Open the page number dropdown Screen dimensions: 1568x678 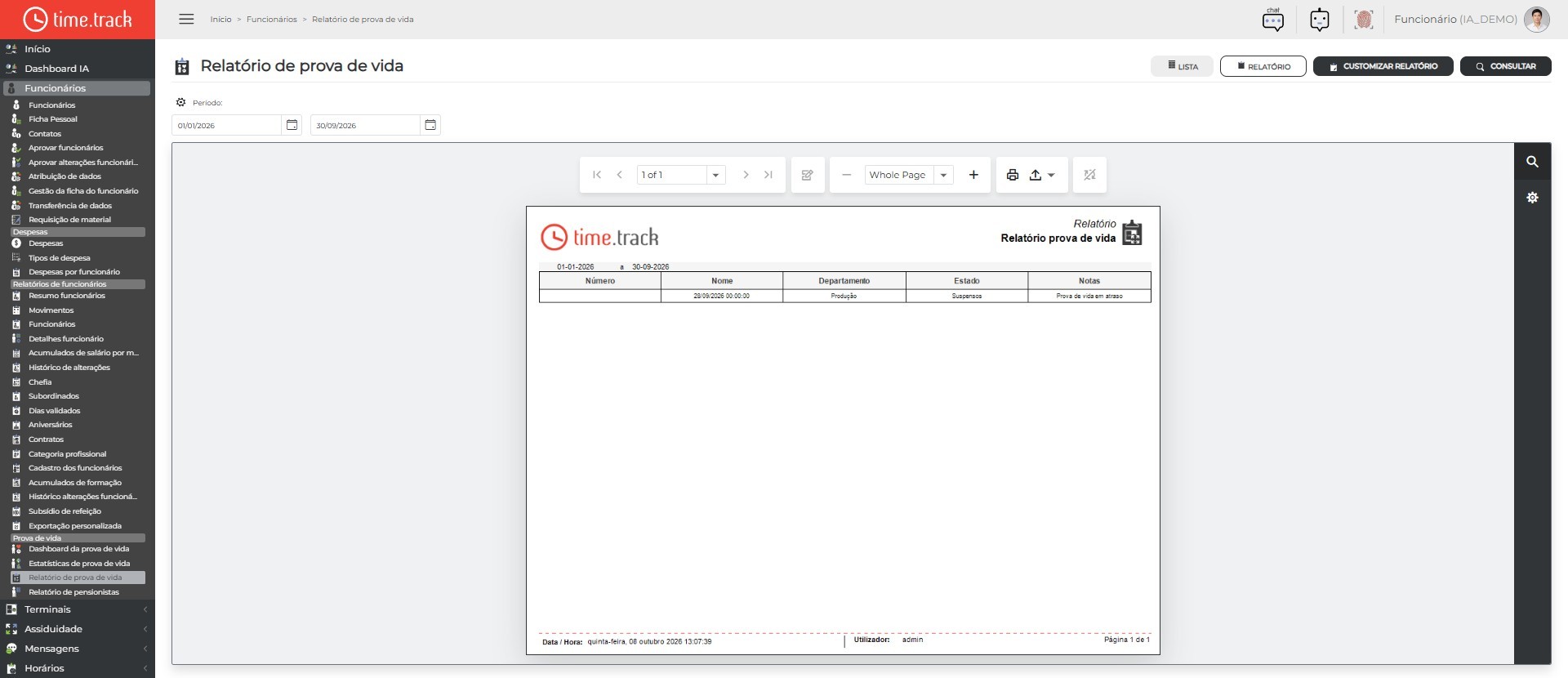pos(715,175)
